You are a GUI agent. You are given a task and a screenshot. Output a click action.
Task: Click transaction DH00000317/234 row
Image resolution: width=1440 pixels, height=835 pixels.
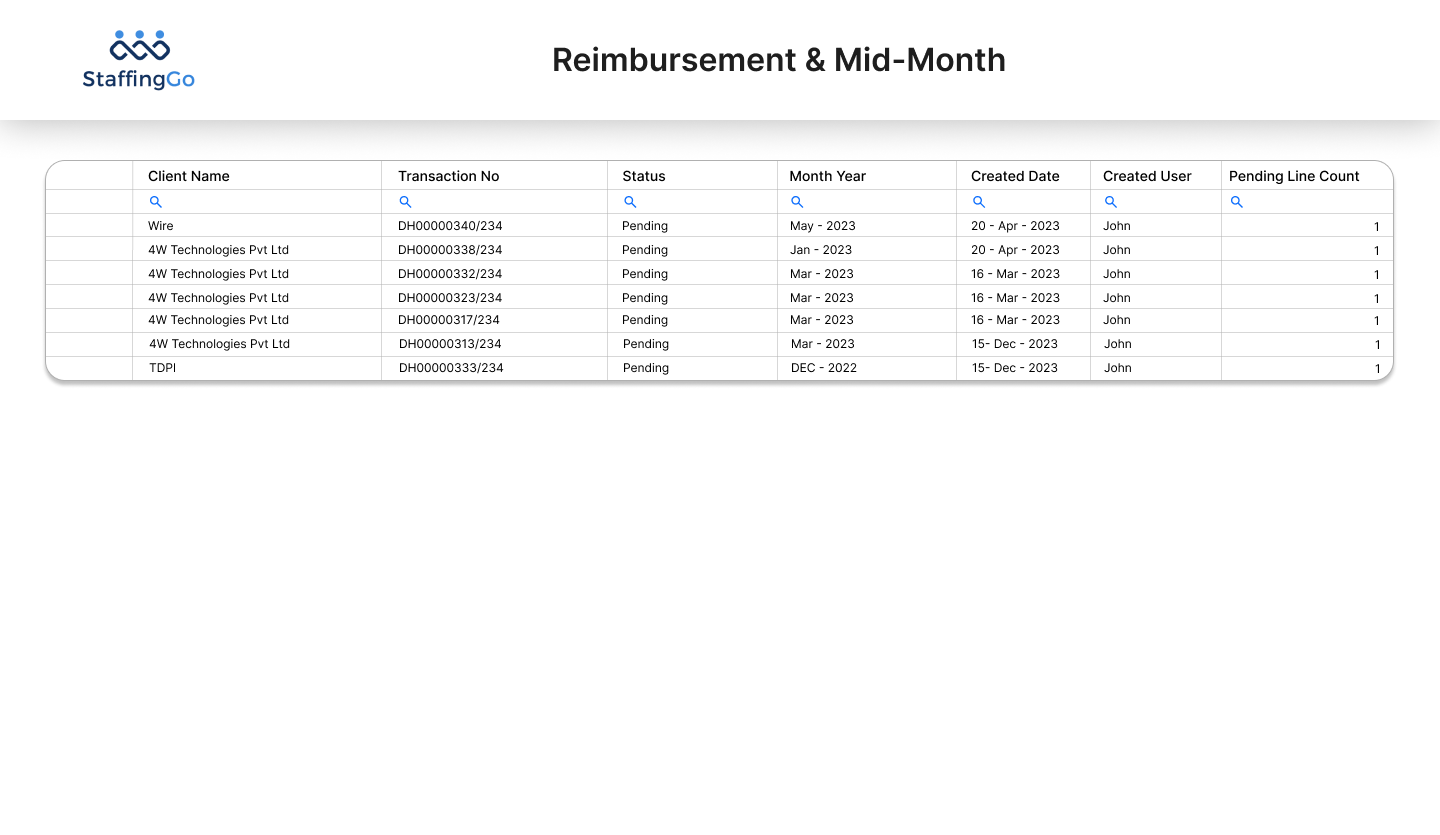[x=448, y=320]
